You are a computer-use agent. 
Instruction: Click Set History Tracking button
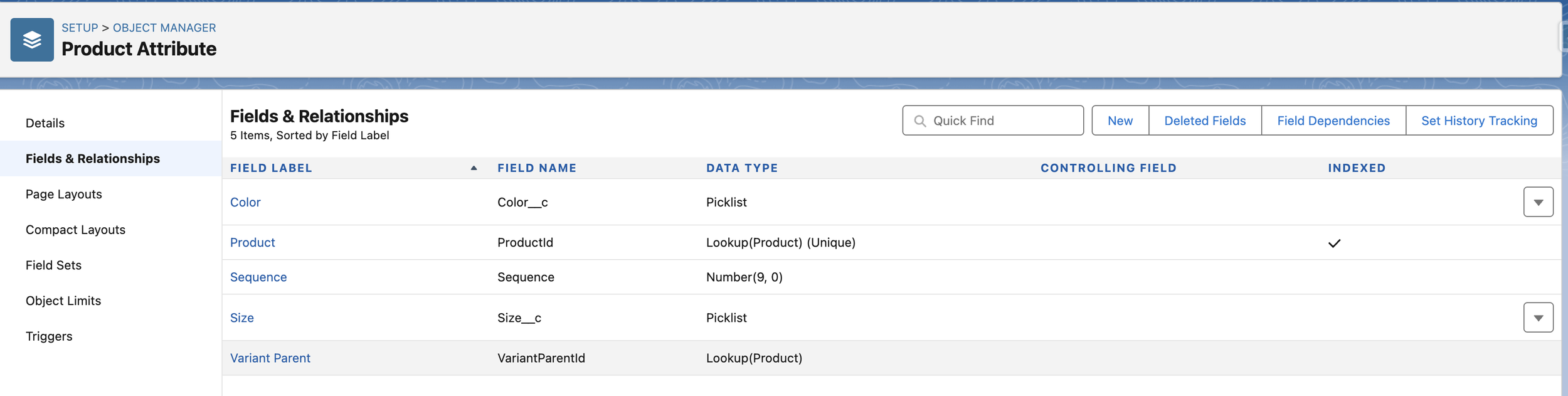click(1479, 120)
